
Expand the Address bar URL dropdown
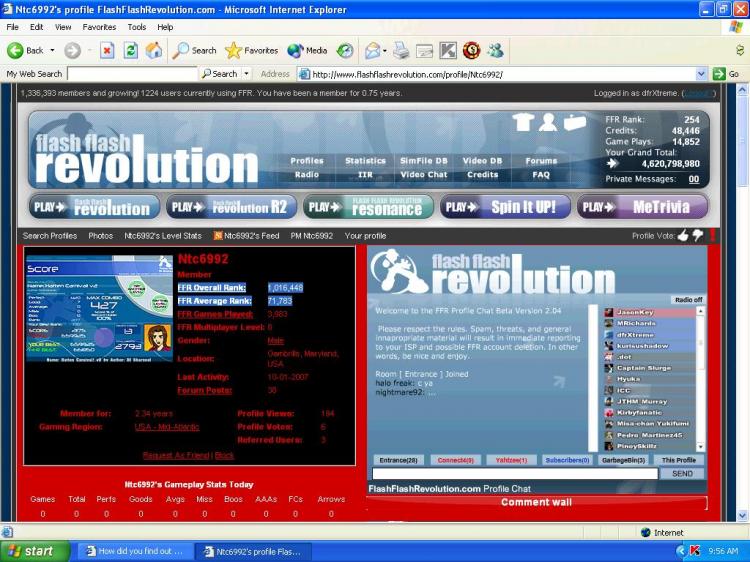[701, 74]
